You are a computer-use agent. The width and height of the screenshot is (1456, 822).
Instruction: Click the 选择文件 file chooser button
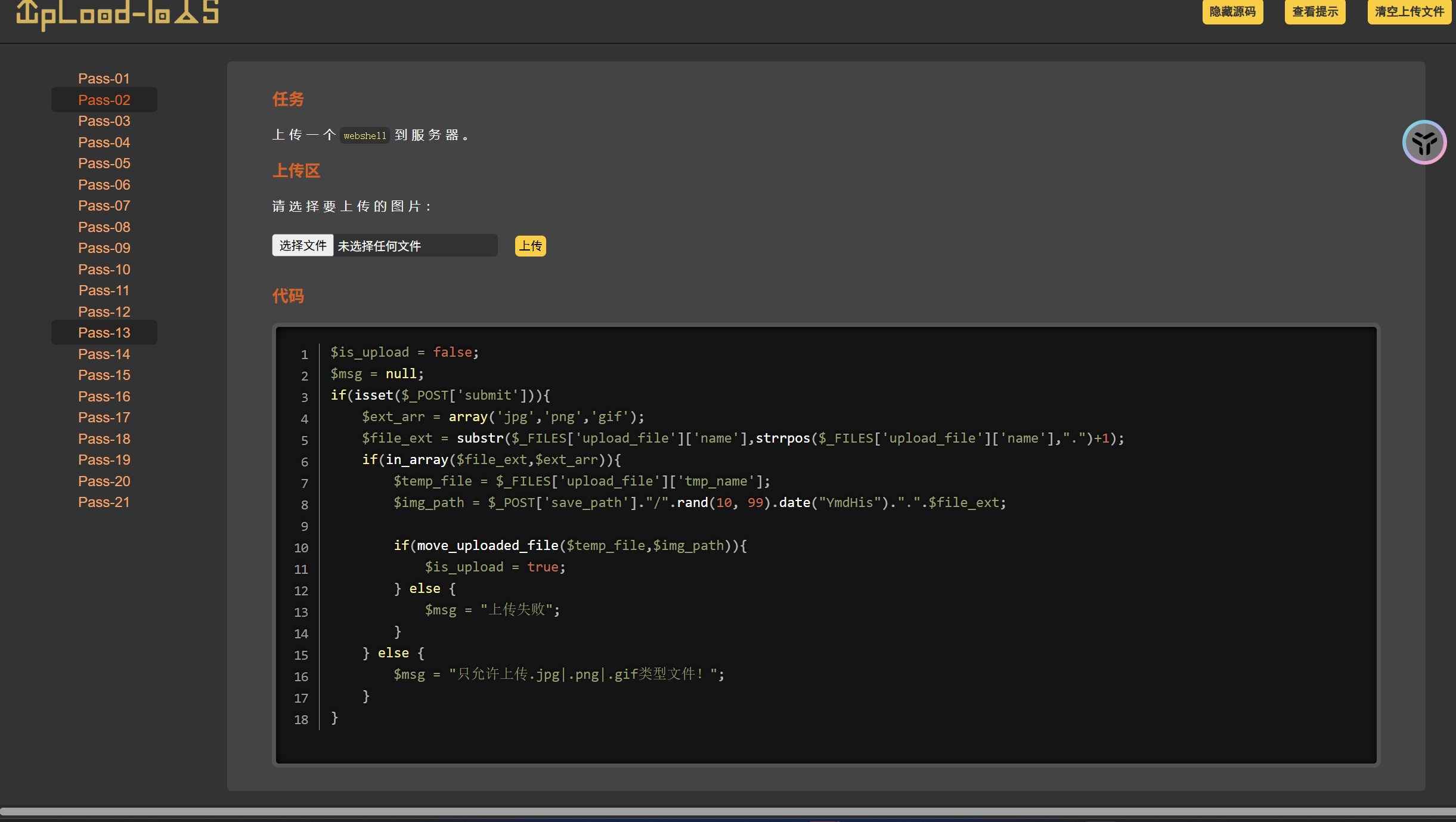click(x=303, y=246)
